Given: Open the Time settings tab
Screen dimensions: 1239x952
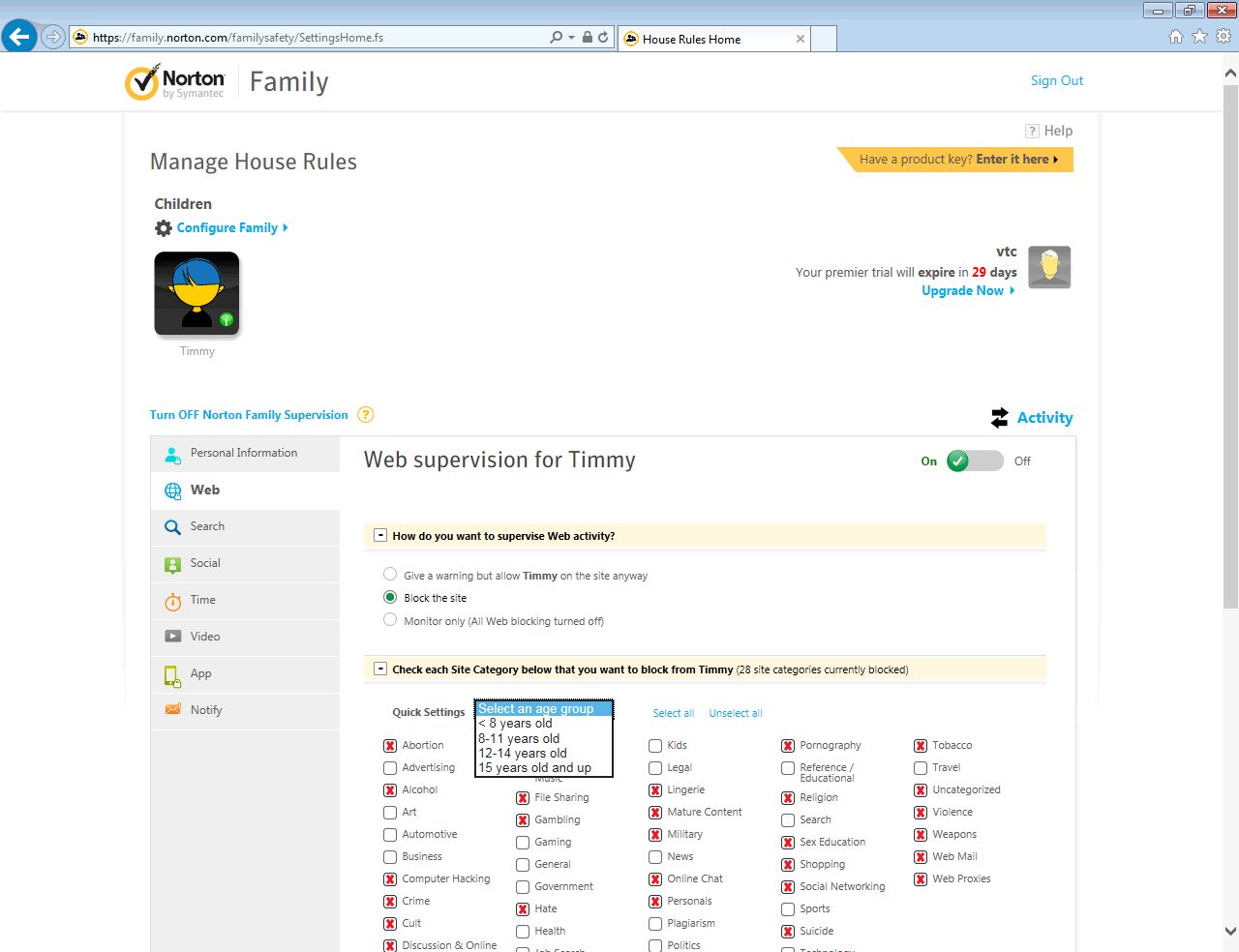Looking at the screenshot, I should [x=203, y=601].
